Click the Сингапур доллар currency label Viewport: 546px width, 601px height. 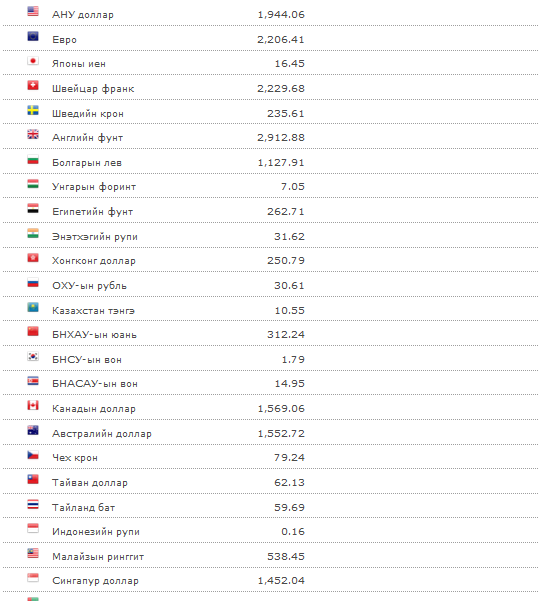click(95, 581)
